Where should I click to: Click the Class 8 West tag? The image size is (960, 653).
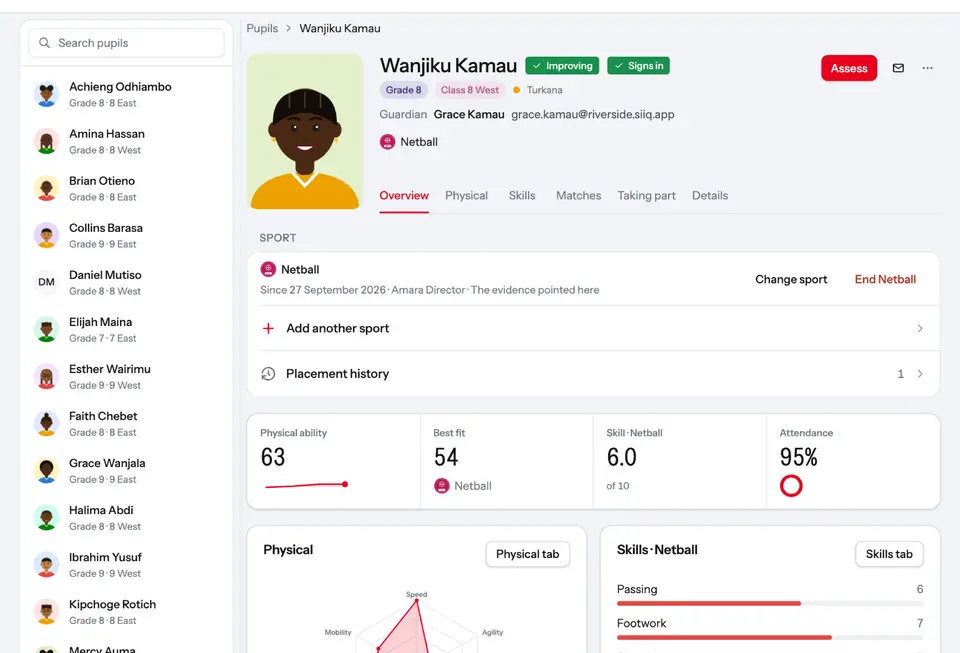point(470,90)
